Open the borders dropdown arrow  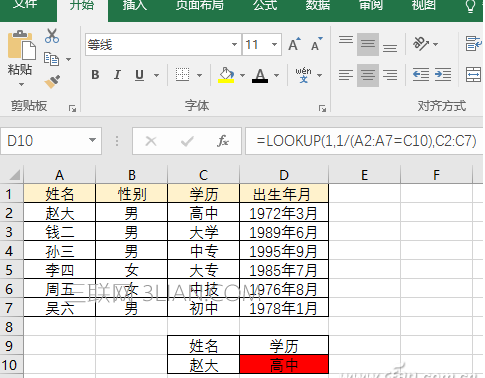point(199,75)
